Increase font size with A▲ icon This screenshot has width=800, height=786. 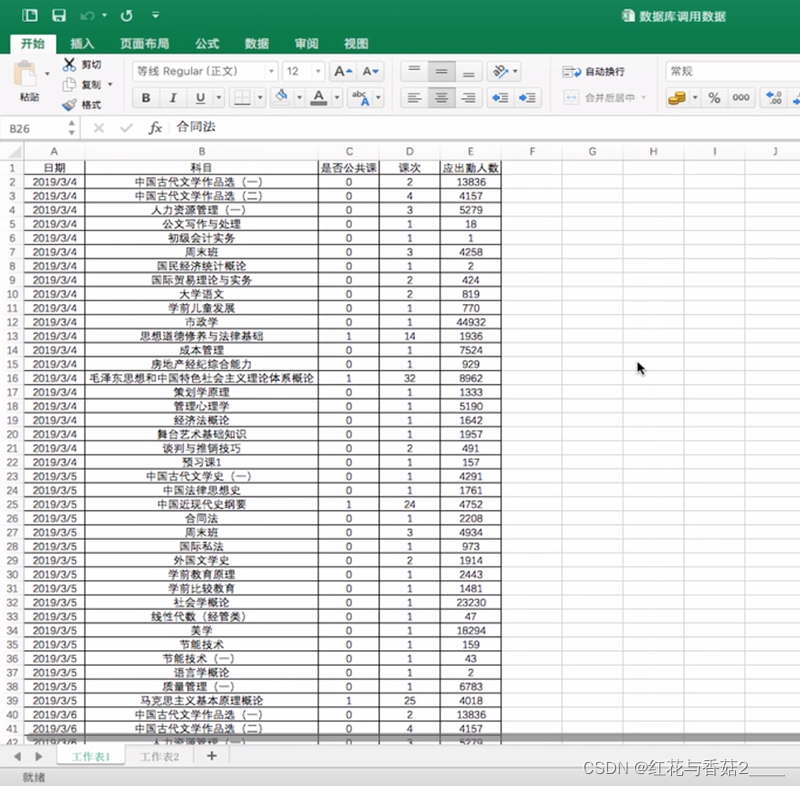[x=343, y=71]
